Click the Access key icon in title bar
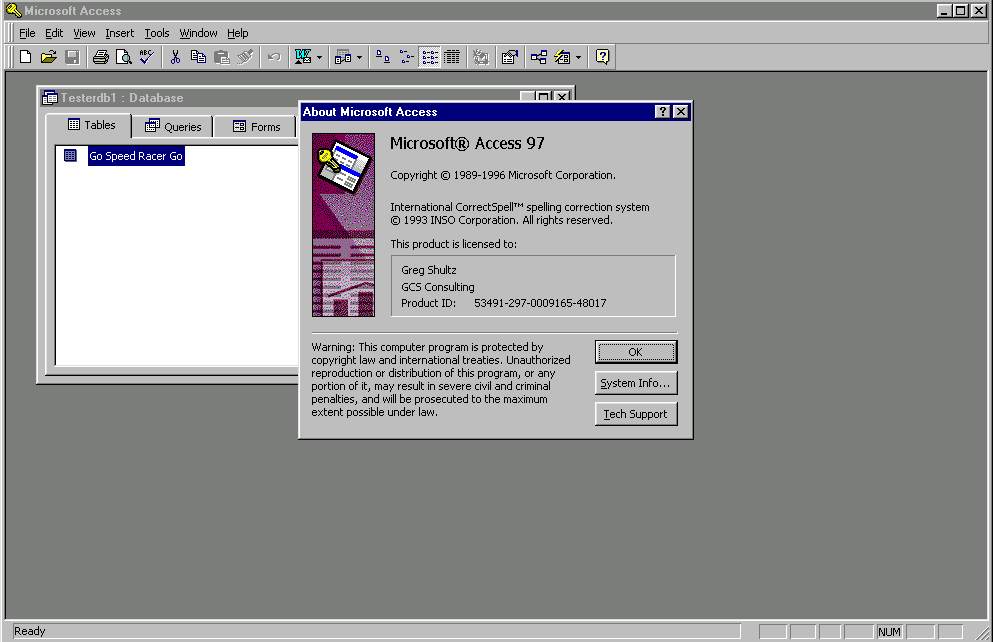The height and width of the screenshot is (642, 993). [x=13, y=10]
